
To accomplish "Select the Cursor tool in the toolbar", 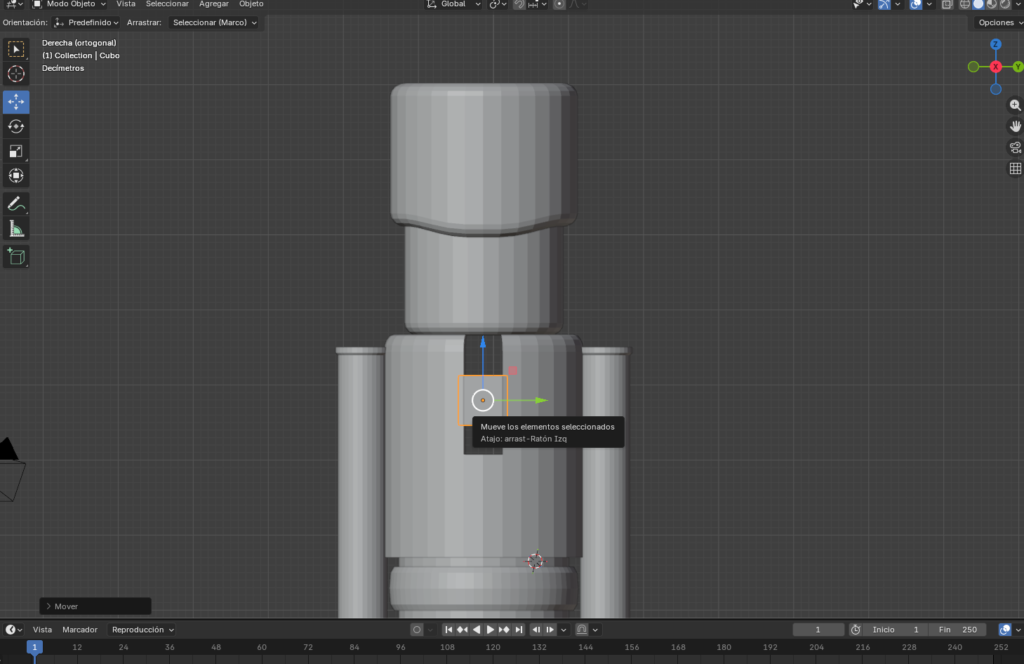I will click(x=16, y=74).
